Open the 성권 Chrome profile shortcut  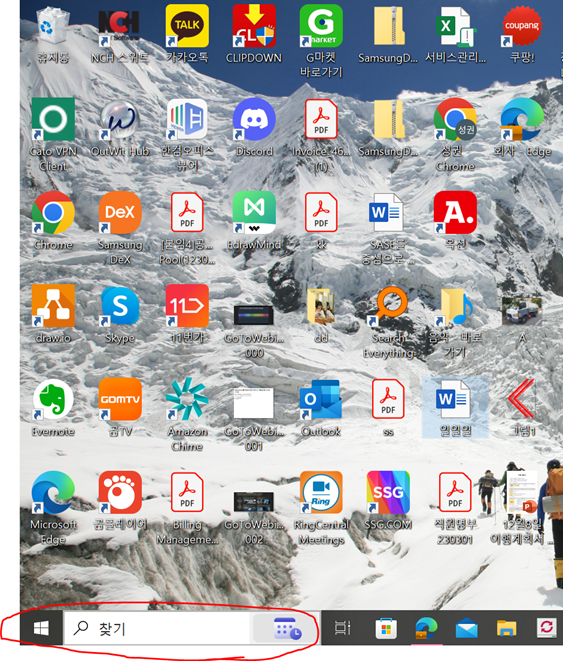pos(455,119)
